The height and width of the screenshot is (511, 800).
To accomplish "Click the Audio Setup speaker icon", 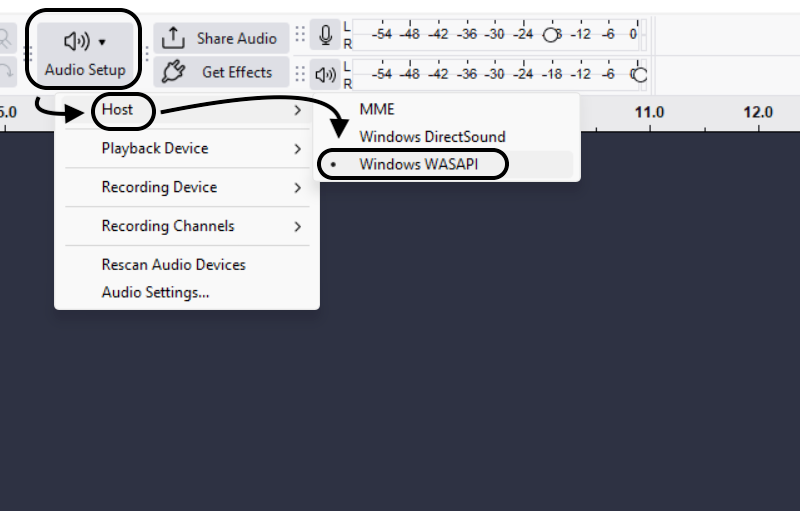I will coord(77,41).
